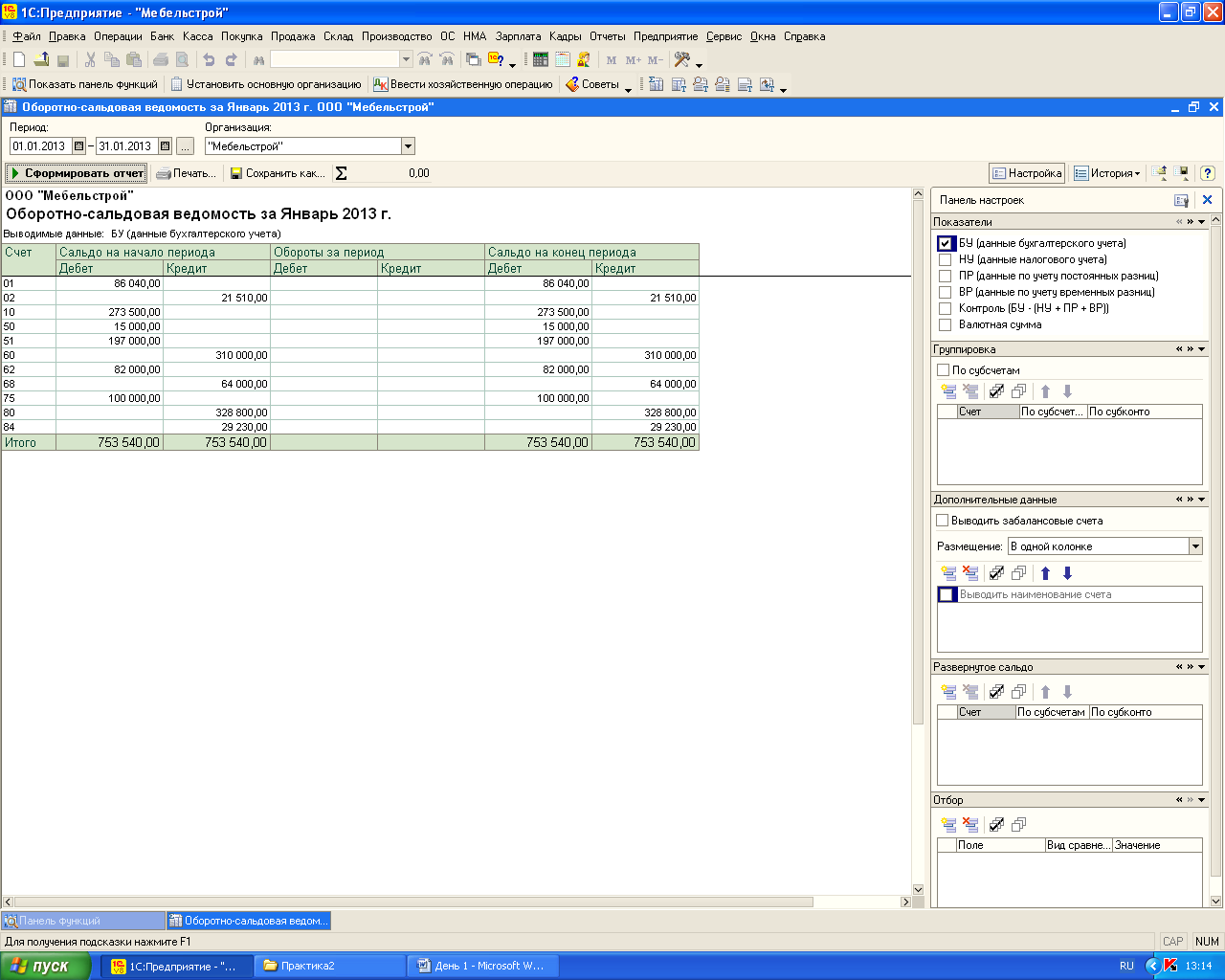Open the Советы toolbar item
This screenshot has width=1225, height=980.
(x=592, y=84)
